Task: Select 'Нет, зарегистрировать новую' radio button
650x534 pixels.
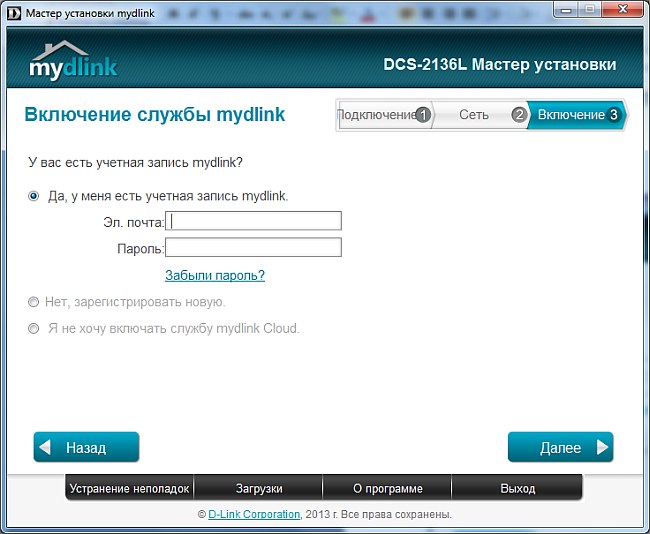Action: (x=34, y=302)
